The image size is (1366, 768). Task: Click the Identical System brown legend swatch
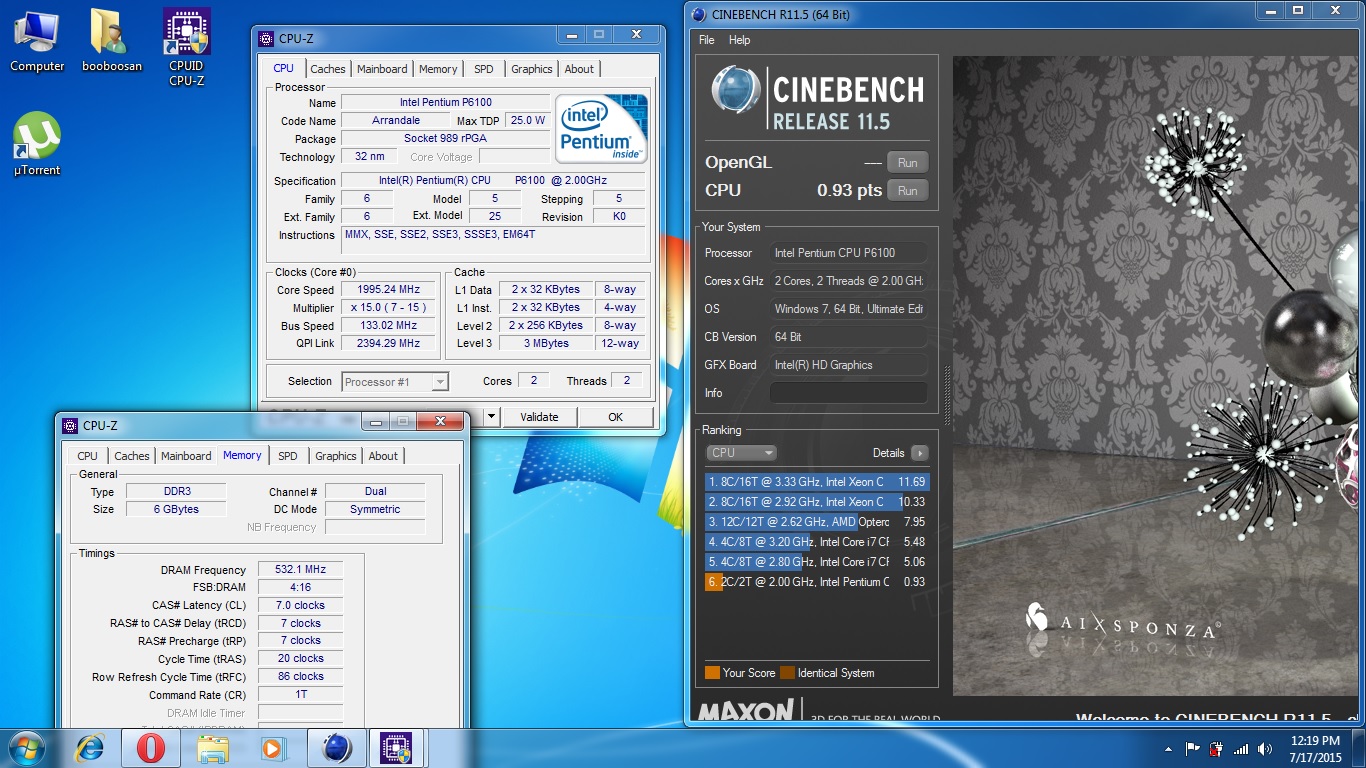pos(787,673)
